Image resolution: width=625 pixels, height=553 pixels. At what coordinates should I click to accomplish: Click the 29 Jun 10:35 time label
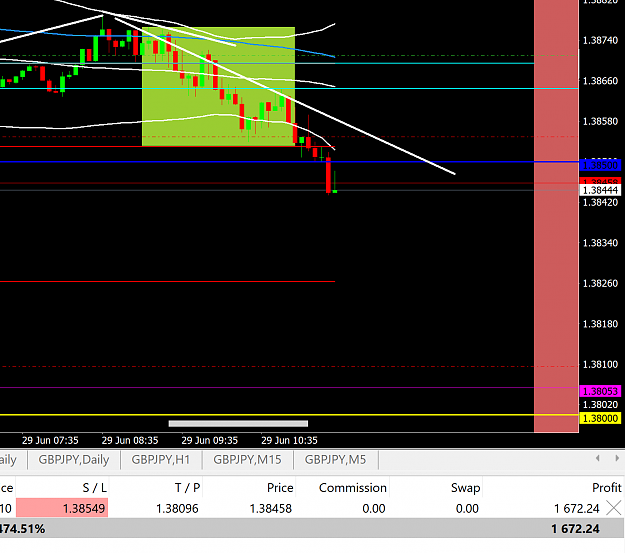coord(289,440)
